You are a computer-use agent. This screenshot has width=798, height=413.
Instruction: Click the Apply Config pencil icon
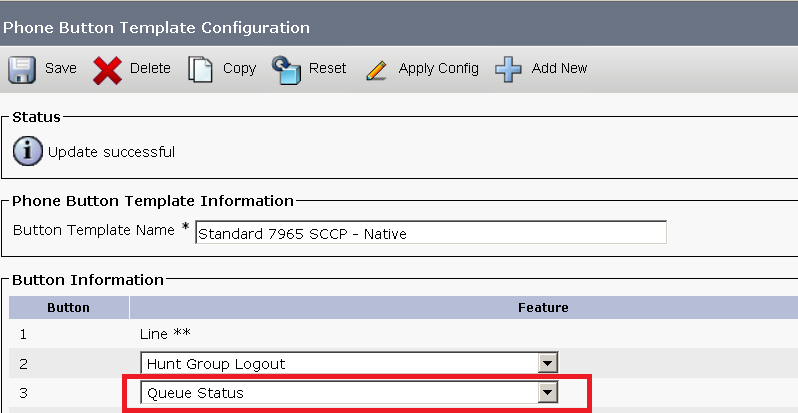coord(377,71)
